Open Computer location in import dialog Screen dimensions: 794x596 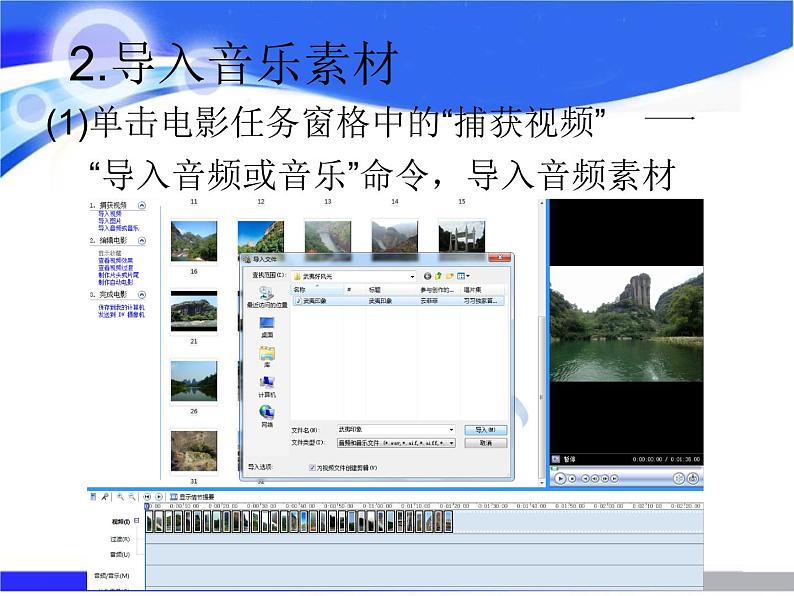click(266, 382)
